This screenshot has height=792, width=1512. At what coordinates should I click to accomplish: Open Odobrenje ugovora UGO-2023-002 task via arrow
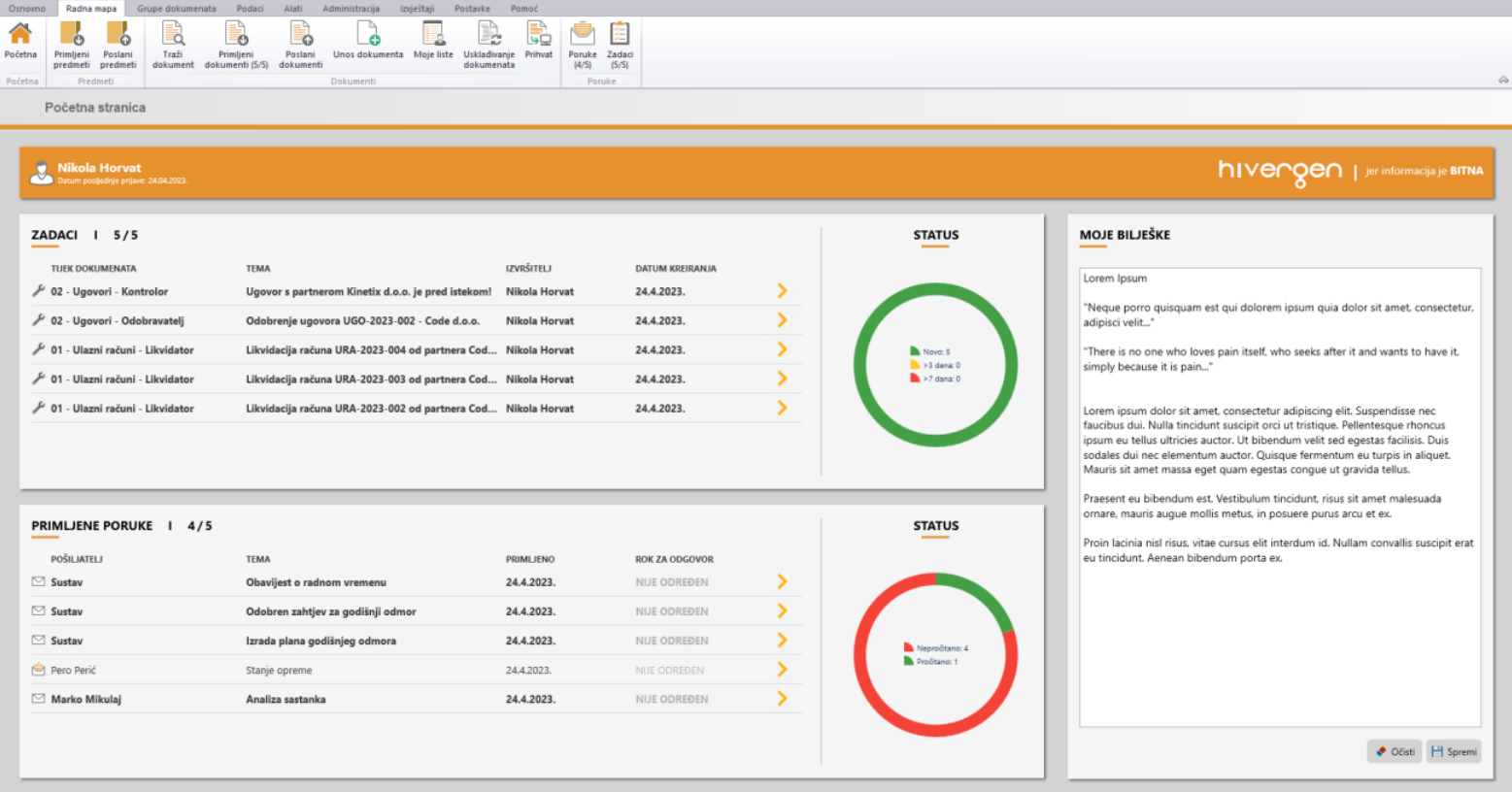(782, 320)
